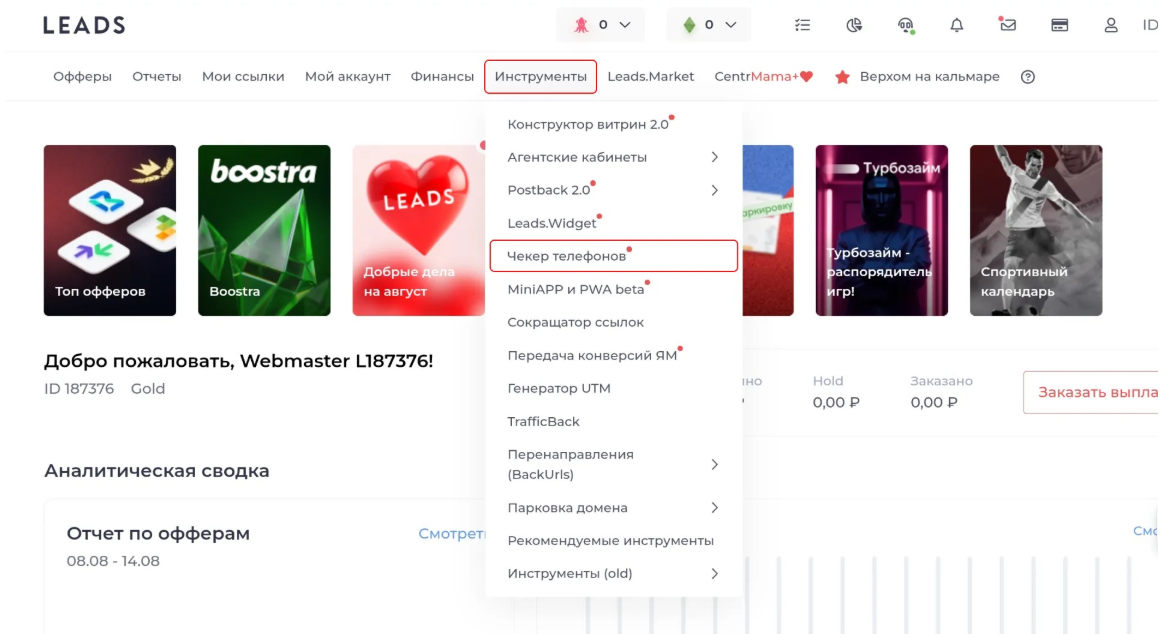This screenshot has width=1164, height=634.
Task: Select Агентские кабинеты menu item
Action: pos(577,157)
